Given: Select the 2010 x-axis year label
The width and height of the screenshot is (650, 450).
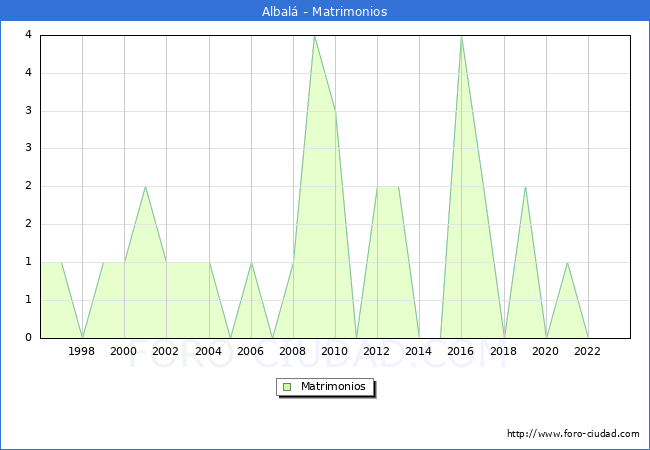Looking at the screenshot, I should coord(335,351).
